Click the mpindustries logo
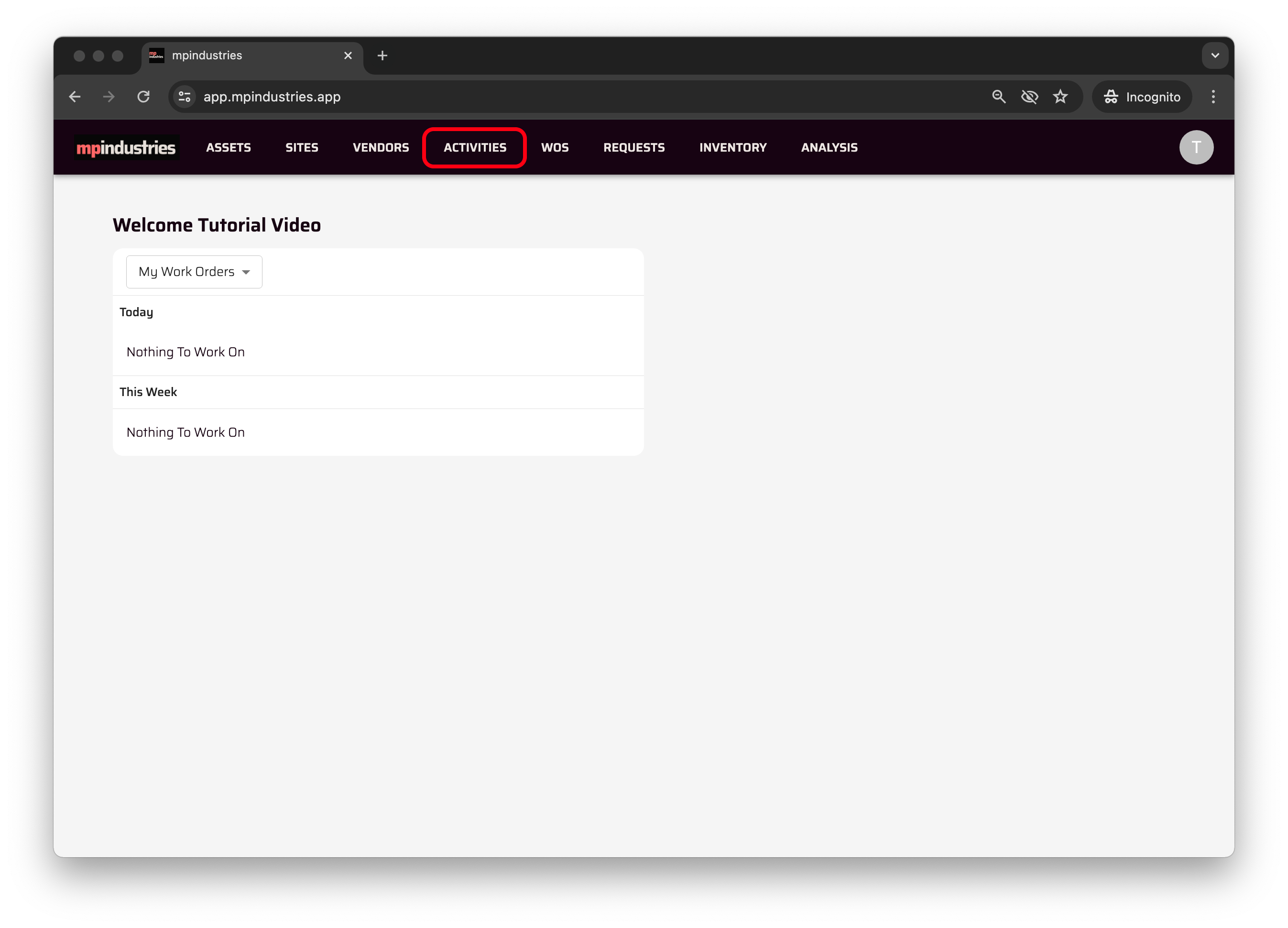1288x928 pixels. [x=126, y=148]
